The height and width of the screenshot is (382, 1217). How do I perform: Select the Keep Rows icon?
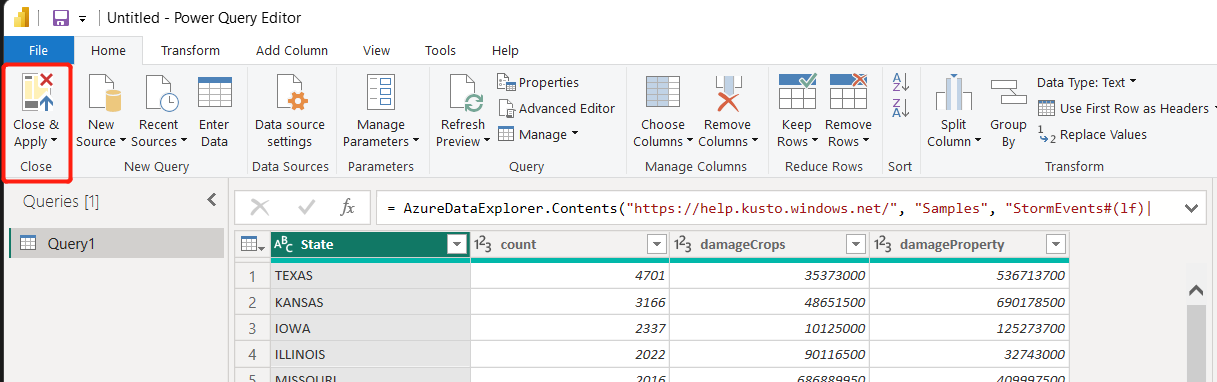coord(797,92)
